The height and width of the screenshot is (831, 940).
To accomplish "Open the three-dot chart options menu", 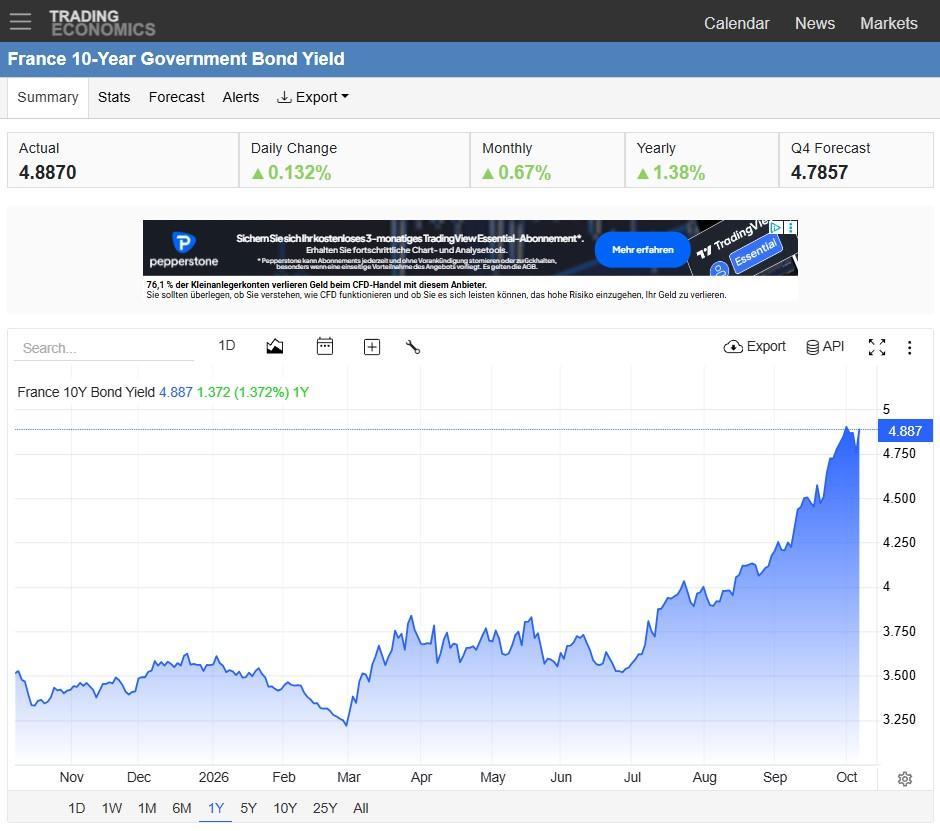I will point(909,347).
